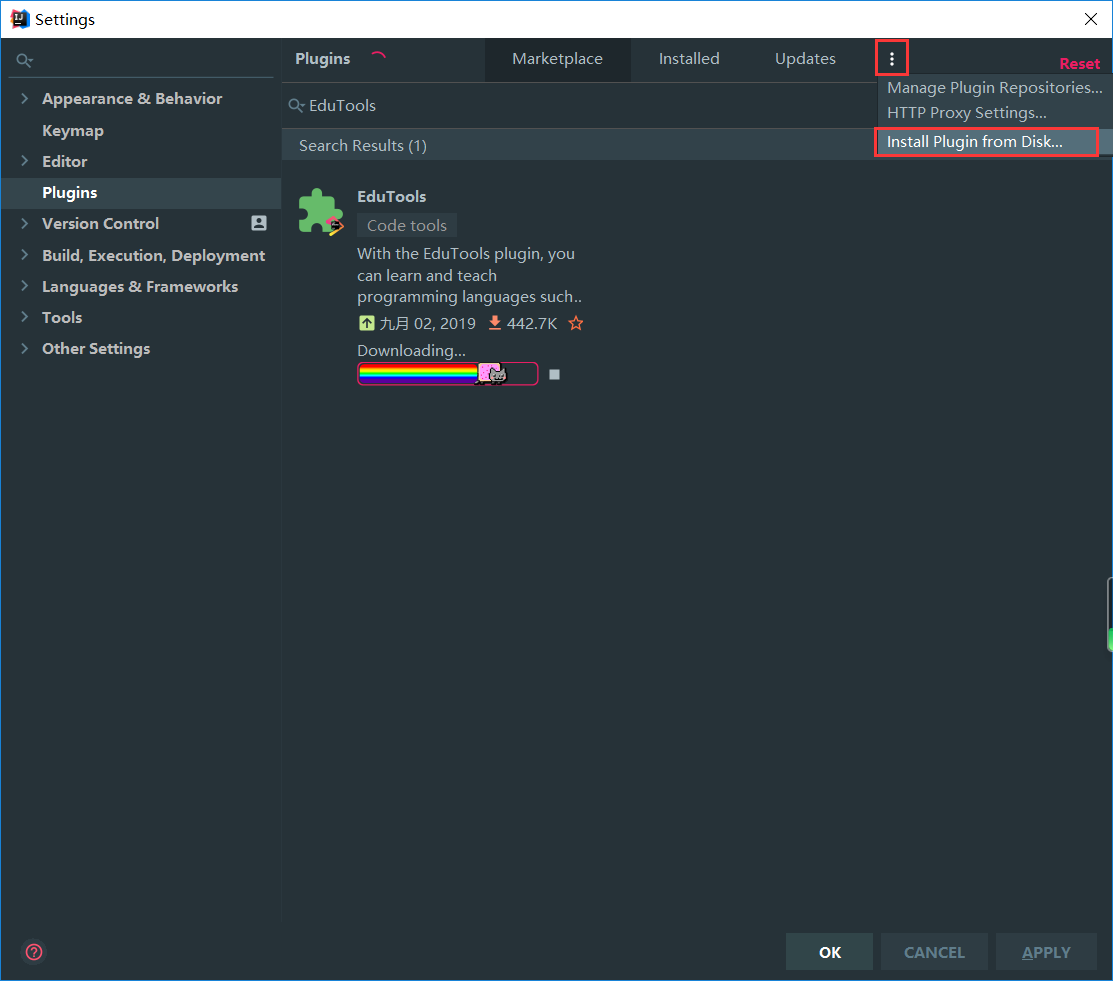1113x981 pixels.
Task: Click the help question mark icon
Action: (34, 951)
